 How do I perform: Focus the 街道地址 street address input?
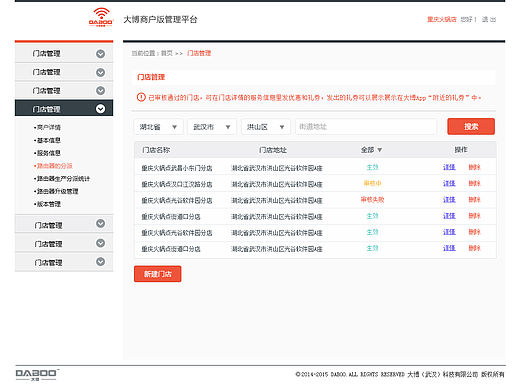click(x=366, y=127)
